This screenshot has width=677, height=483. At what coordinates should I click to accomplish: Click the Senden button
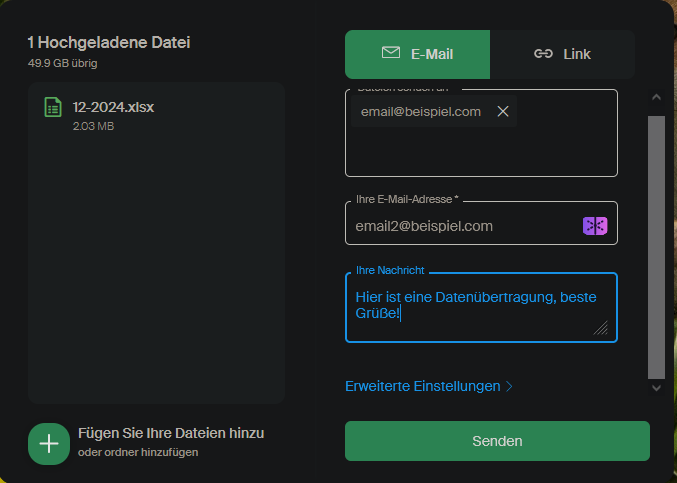point(497,441)
